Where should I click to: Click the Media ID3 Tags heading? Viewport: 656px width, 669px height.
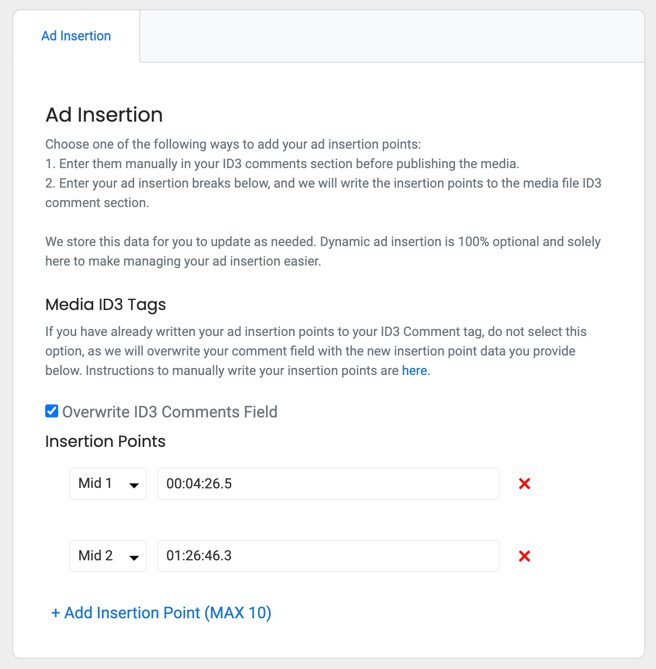(x=105, y=305)
